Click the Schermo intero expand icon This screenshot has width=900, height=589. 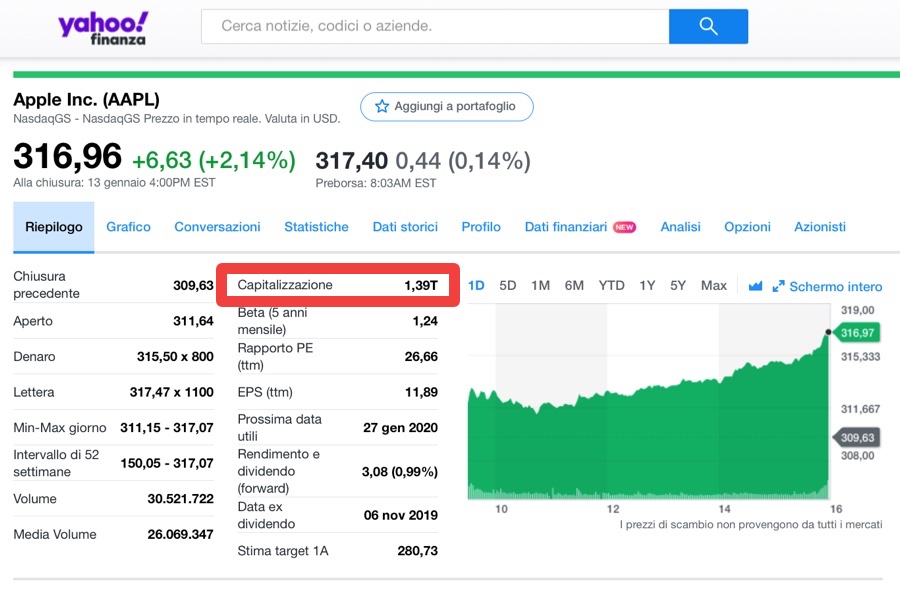779,286
